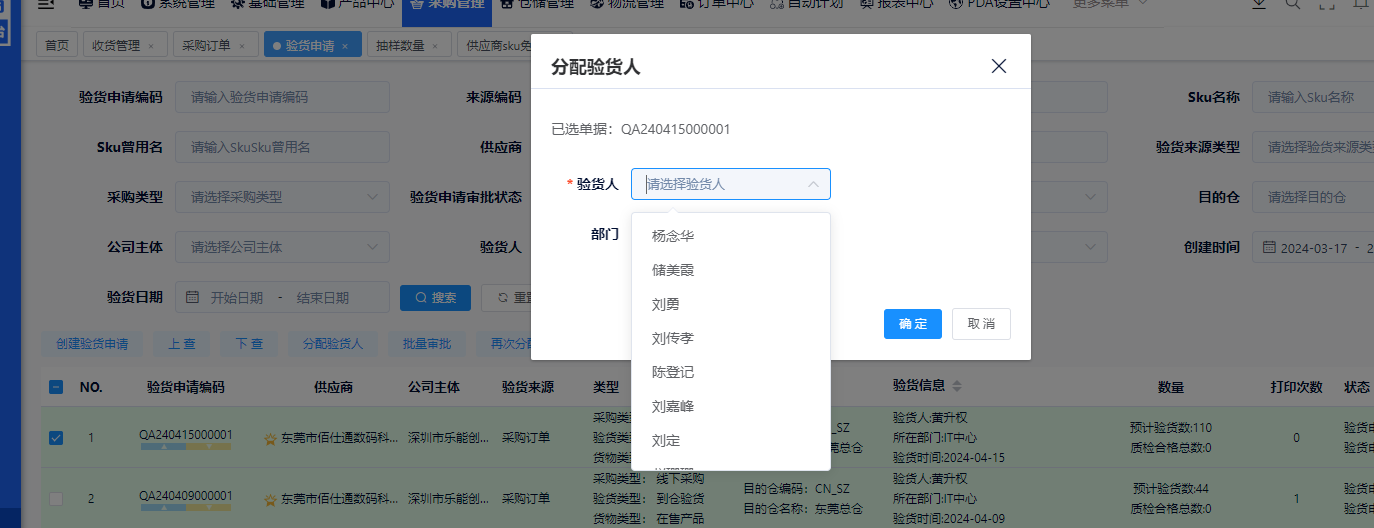Viewport: 1374px width, 528px height.
Task: Expand the 更多菜单 dropdown
Action: point(1111,4)
